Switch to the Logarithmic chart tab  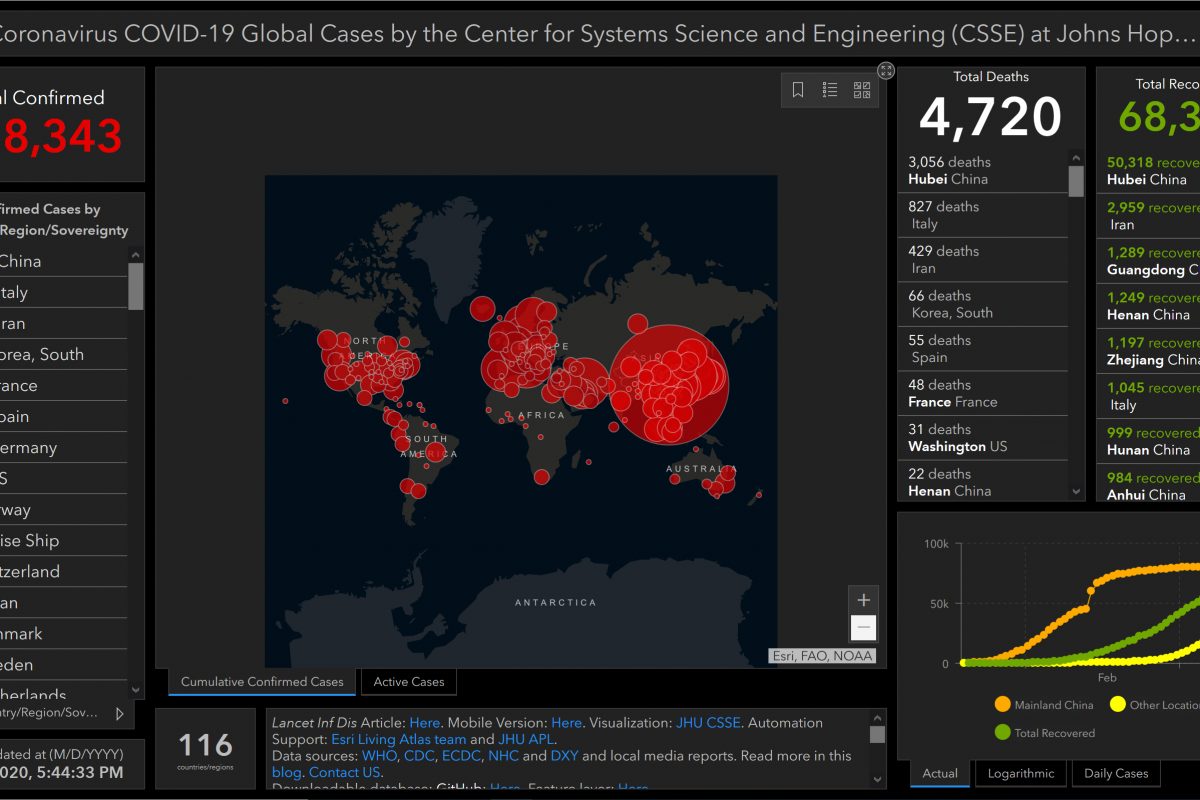1020,773
